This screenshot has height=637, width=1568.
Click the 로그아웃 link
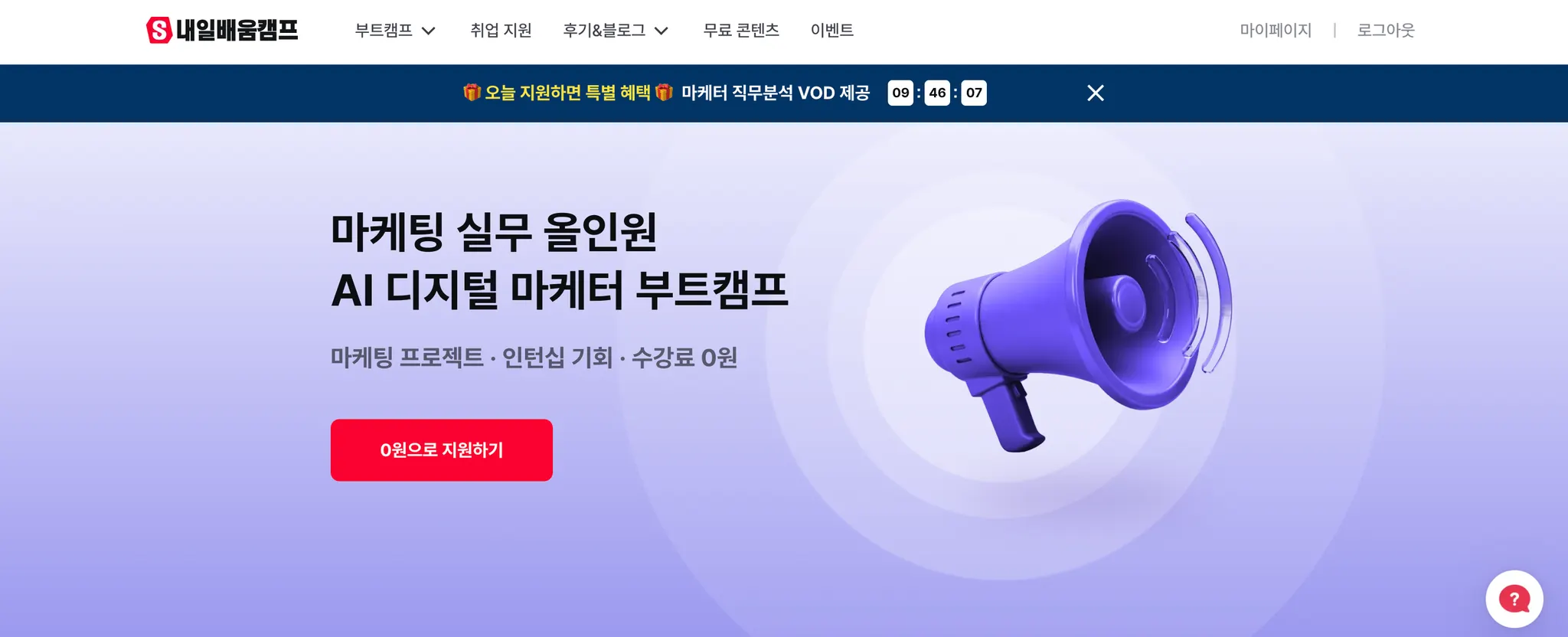click(x=1386, y=31)
